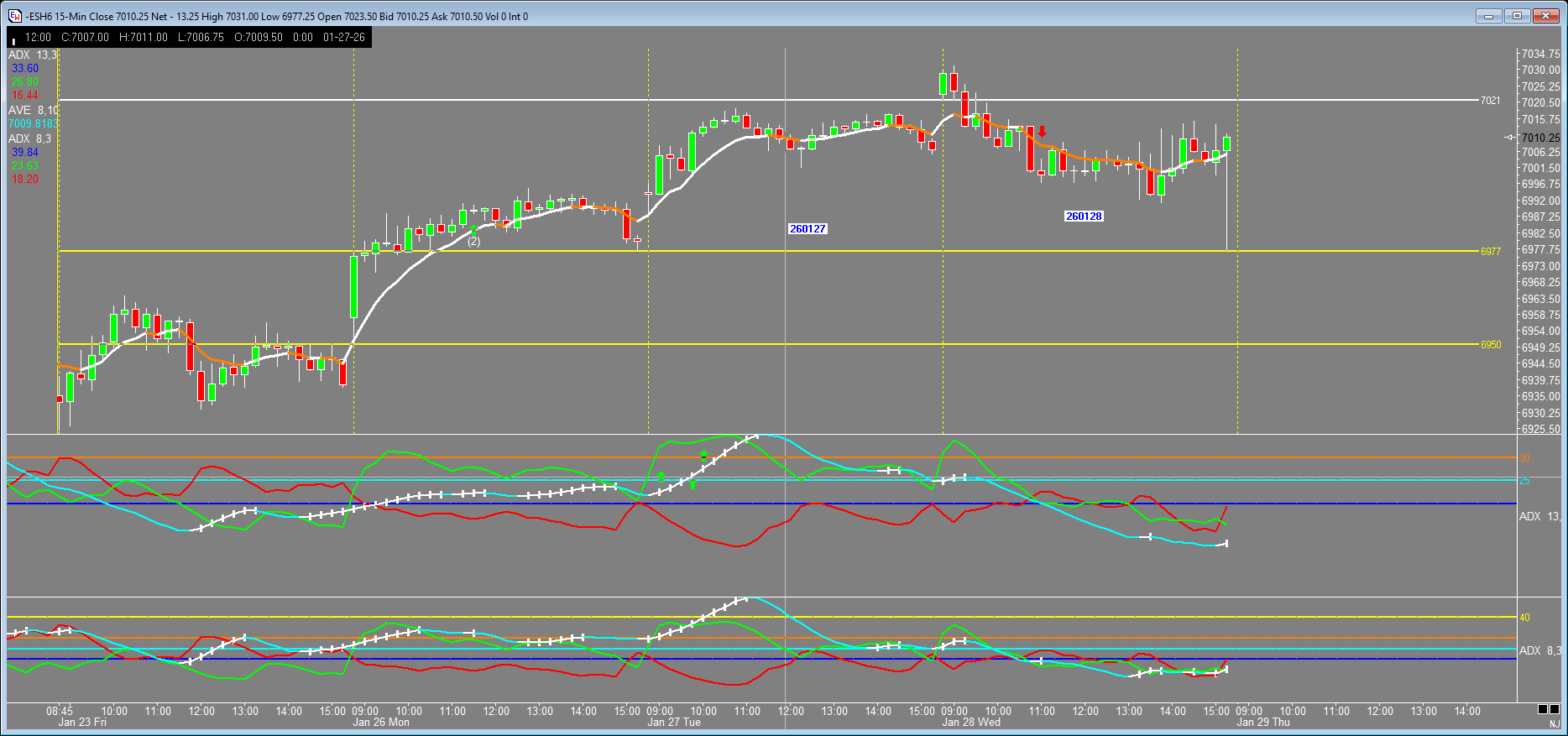Click the ADX 13,3 study label
This screenshot has width=1568, height=736.
tap(32, 55)
